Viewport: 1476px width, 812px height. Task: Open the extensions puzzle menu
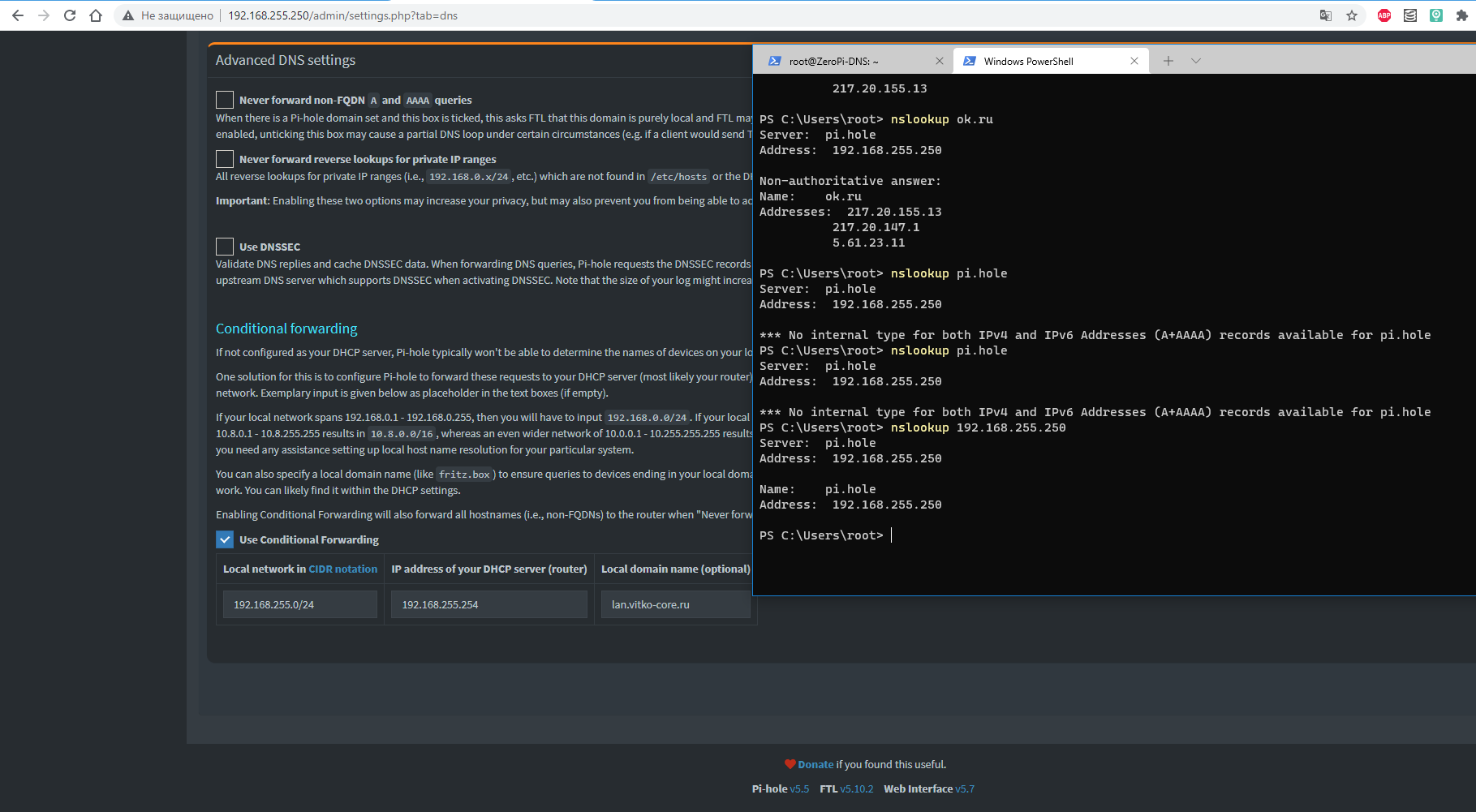coord(1462,15)
